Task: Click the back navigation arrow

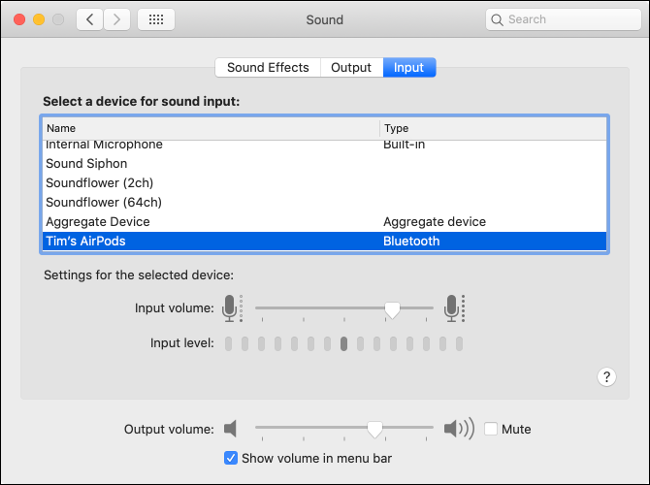Action: [90, 19]
